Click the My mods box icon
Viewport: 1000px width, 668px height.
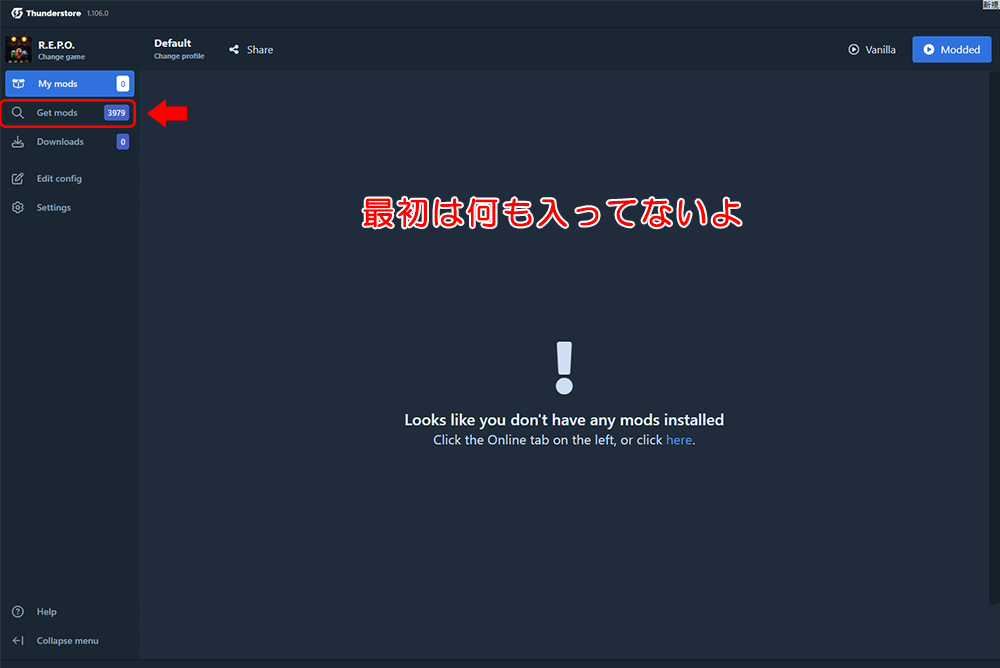tap(18, 84)
